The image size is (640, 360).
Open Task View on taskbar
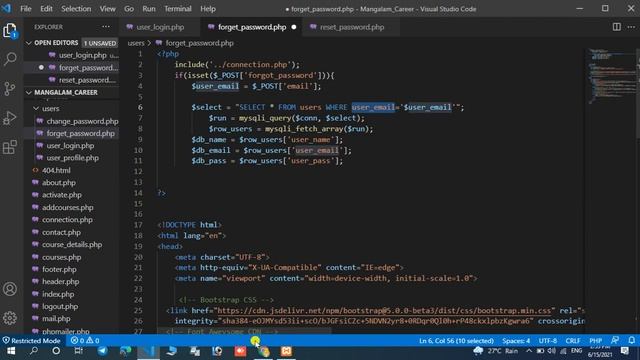click(78, 351)
